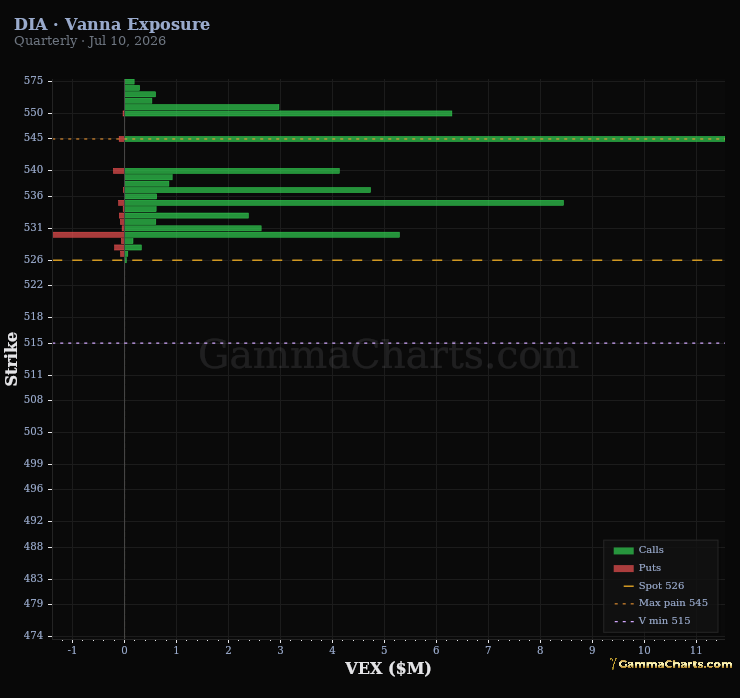Screen dimensions: 740x698
Task: Click the green Calls legend swatch
Action: coord(623,550)
